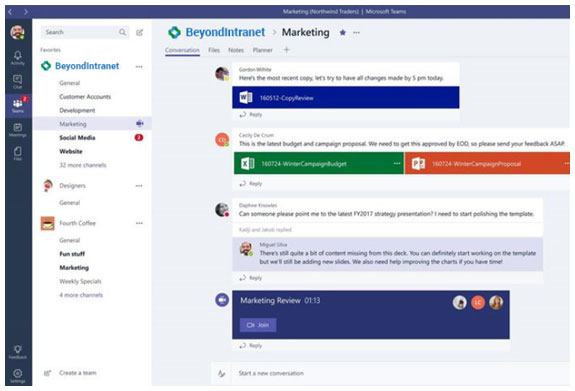The height and width of the screenshot is (391, 575).
Task: Click the format text icon in compose box
Action: 221,373
